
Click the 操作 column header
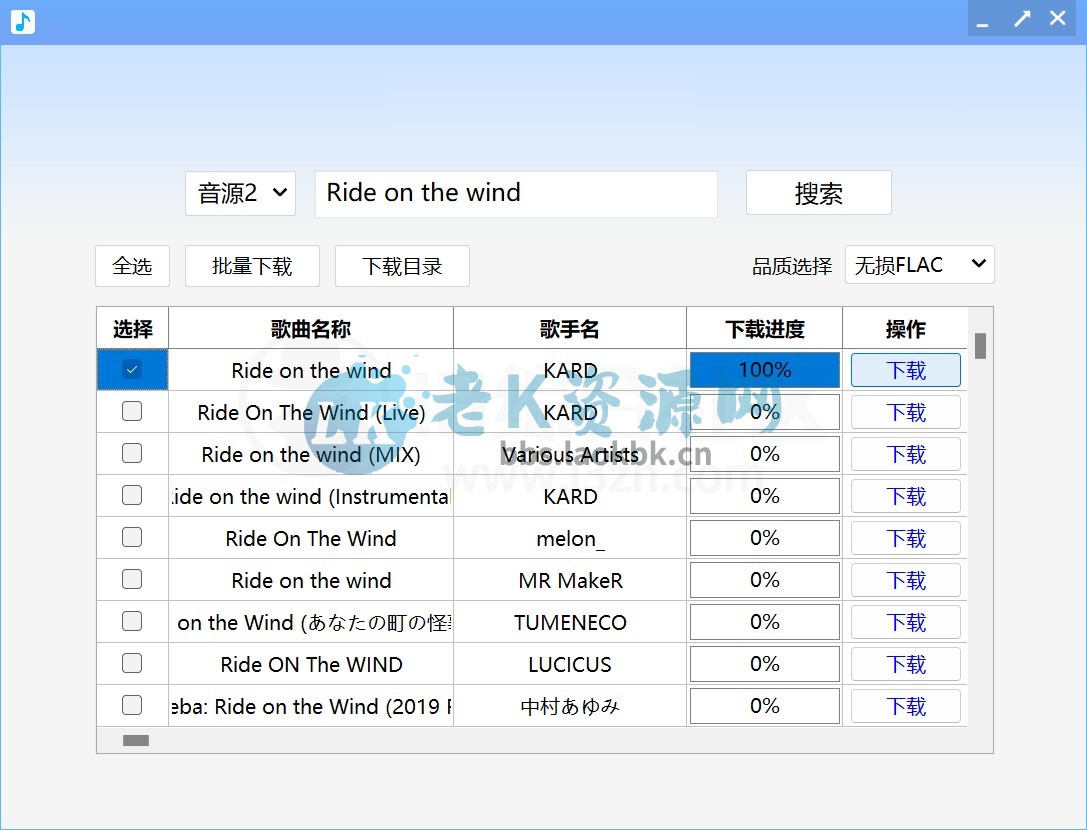[x=905, y=328]
